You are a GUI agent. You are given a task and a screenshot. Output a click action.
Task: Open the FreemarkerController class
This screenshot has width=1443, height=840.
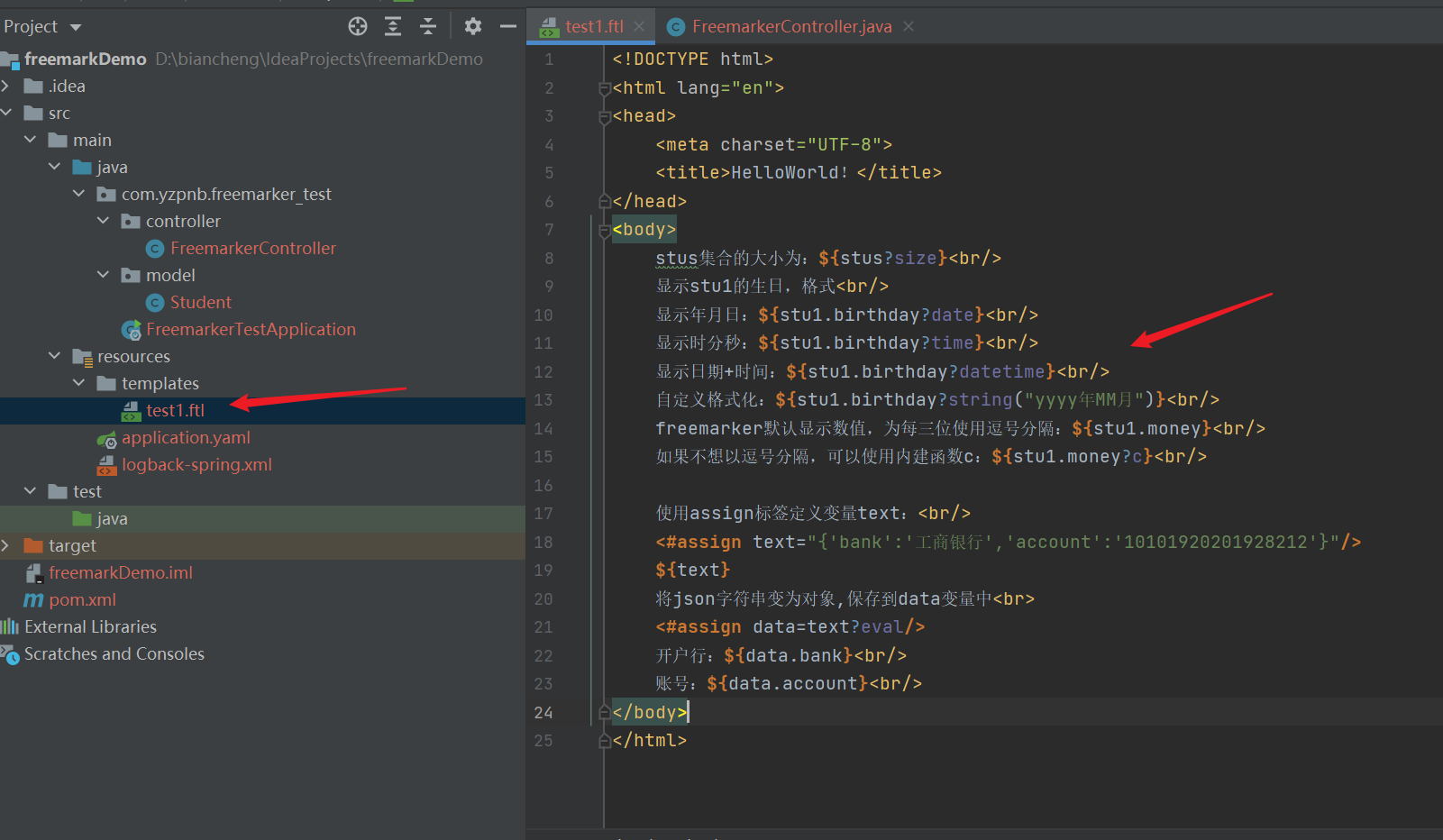click(x=252, y=248)
